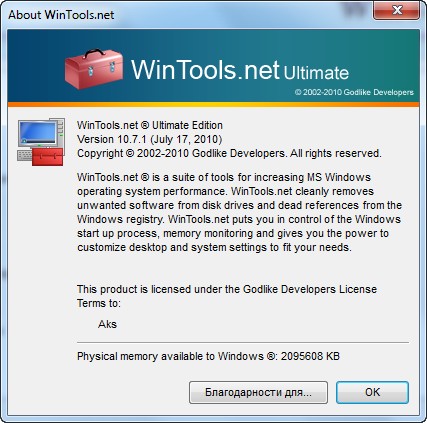Open the Благодарности для... credits button
427x423 pixels.
tap(258, 392)
